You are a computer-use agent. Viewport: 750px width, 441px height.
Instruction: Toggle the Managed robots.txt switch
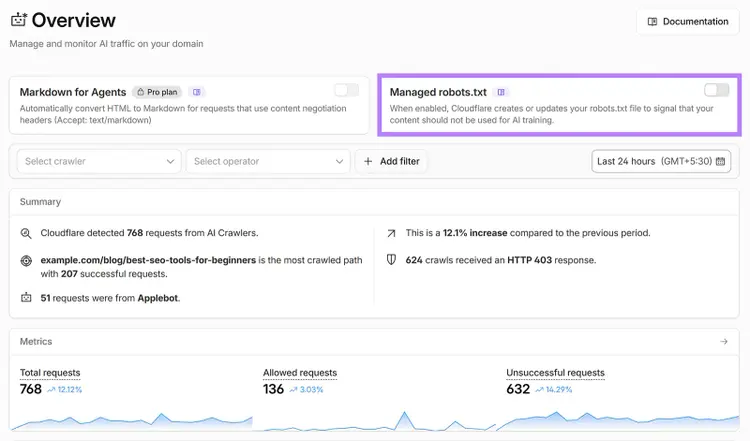pos(716,90)
